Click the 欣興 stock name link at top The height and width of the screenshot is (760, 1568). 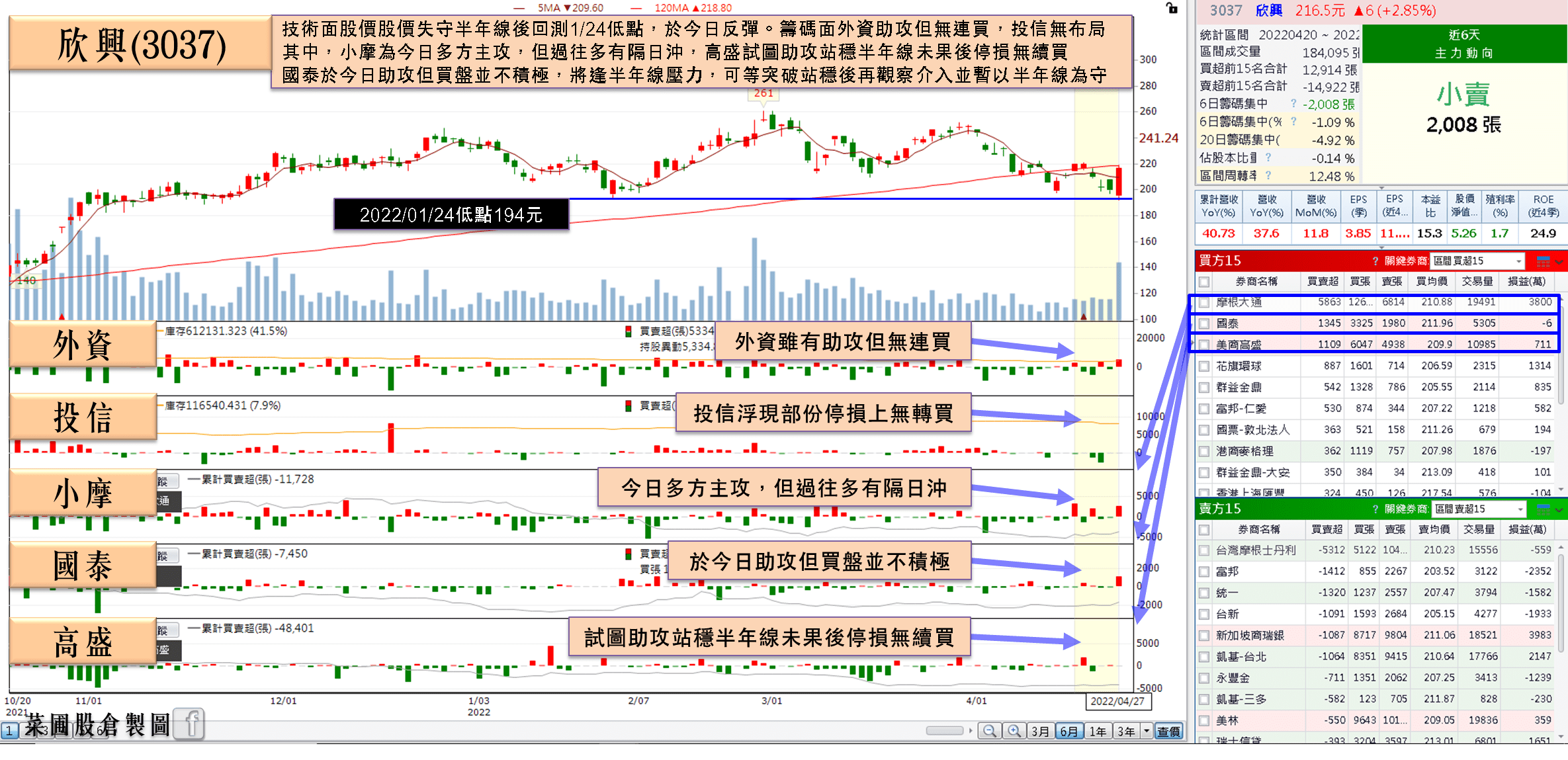coord(1269,11)
